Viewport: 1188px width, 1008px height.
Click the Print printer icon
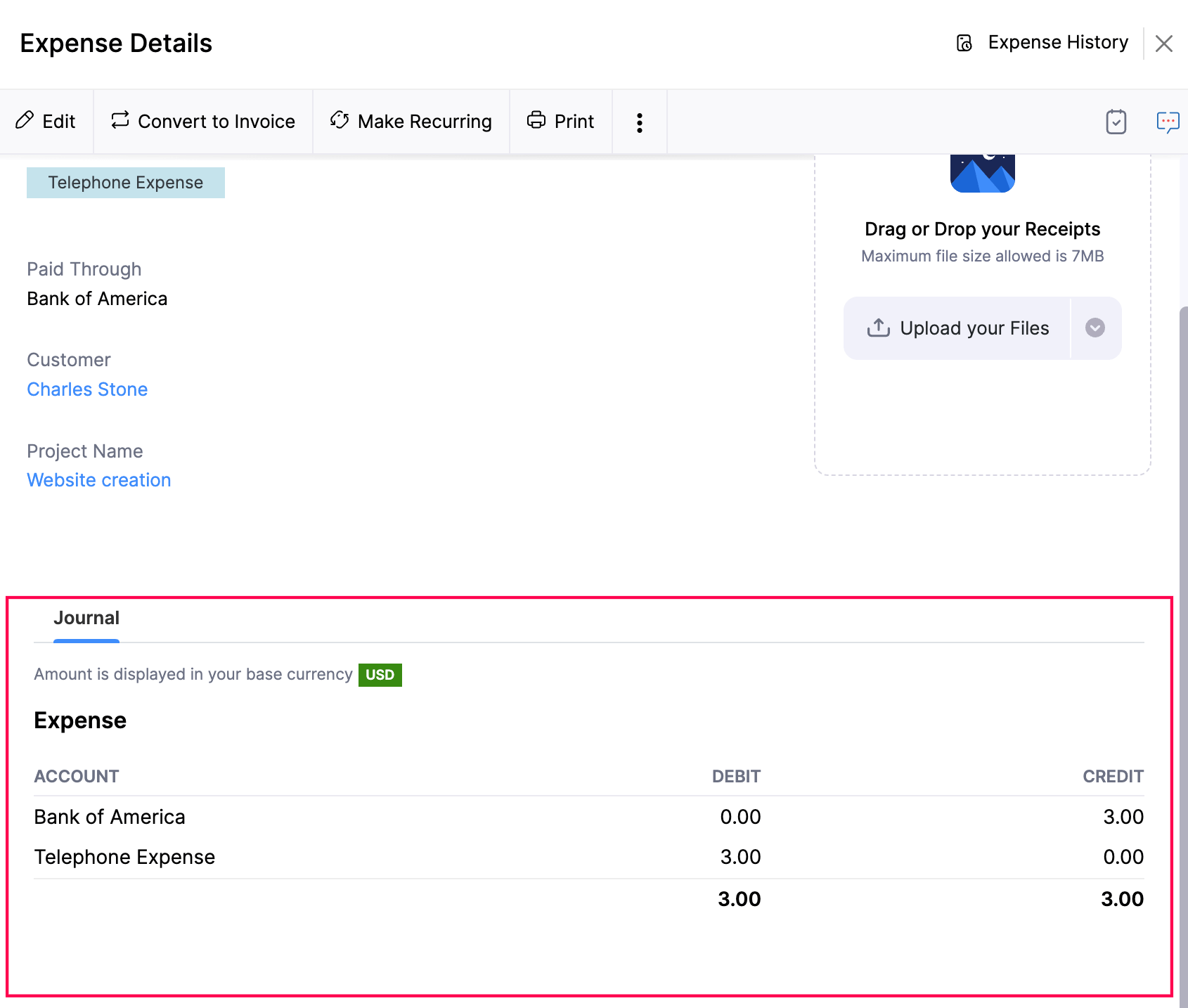coord(536,120)
